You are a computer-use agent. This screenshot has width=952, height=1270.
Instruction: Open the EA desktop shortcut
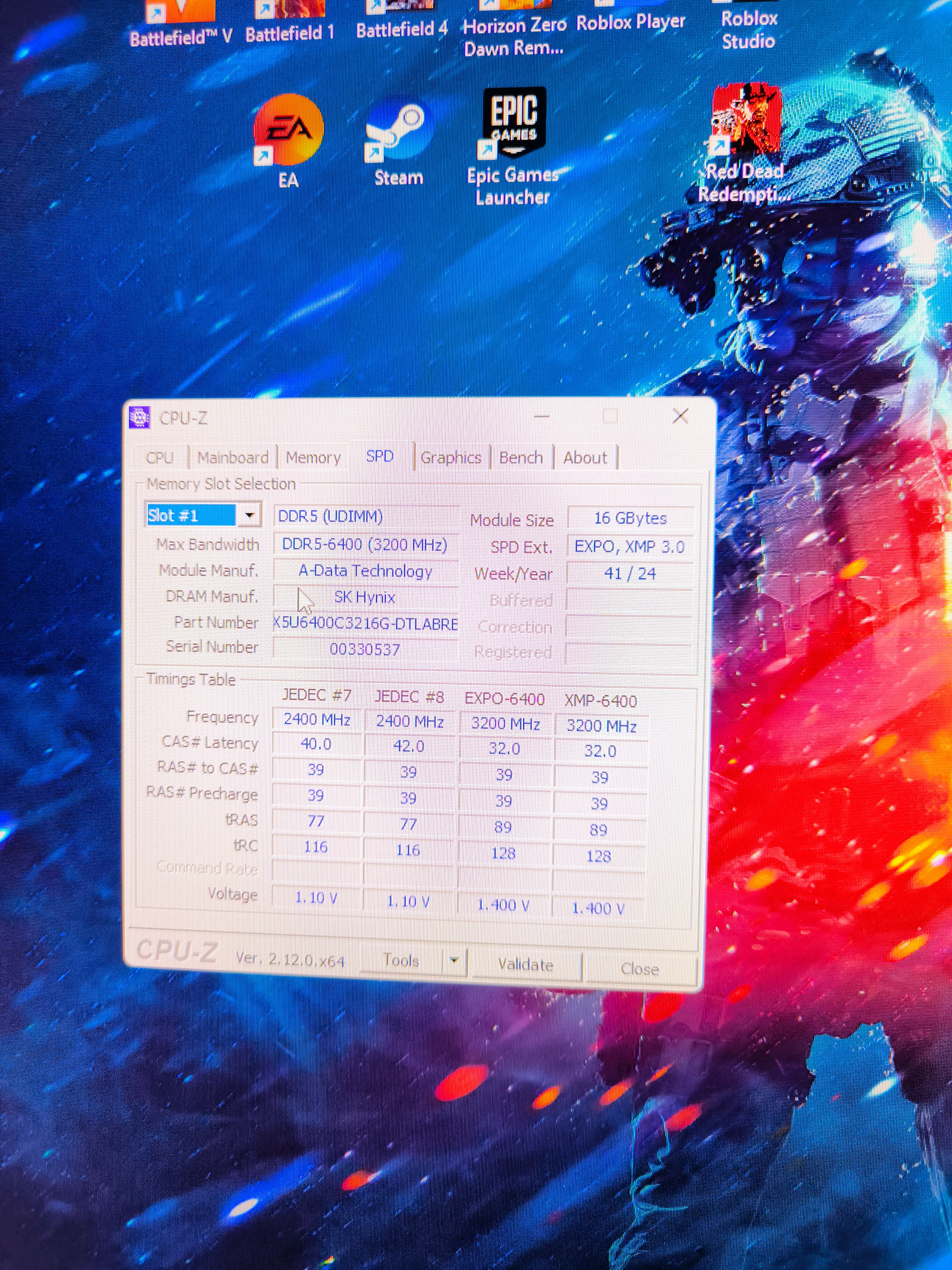288,130
